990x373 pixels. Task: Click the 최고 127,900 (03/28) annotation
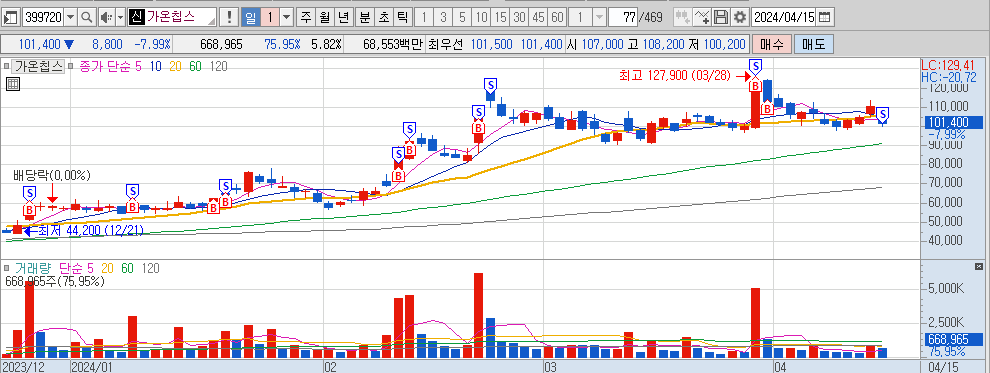tap(674, 76)
